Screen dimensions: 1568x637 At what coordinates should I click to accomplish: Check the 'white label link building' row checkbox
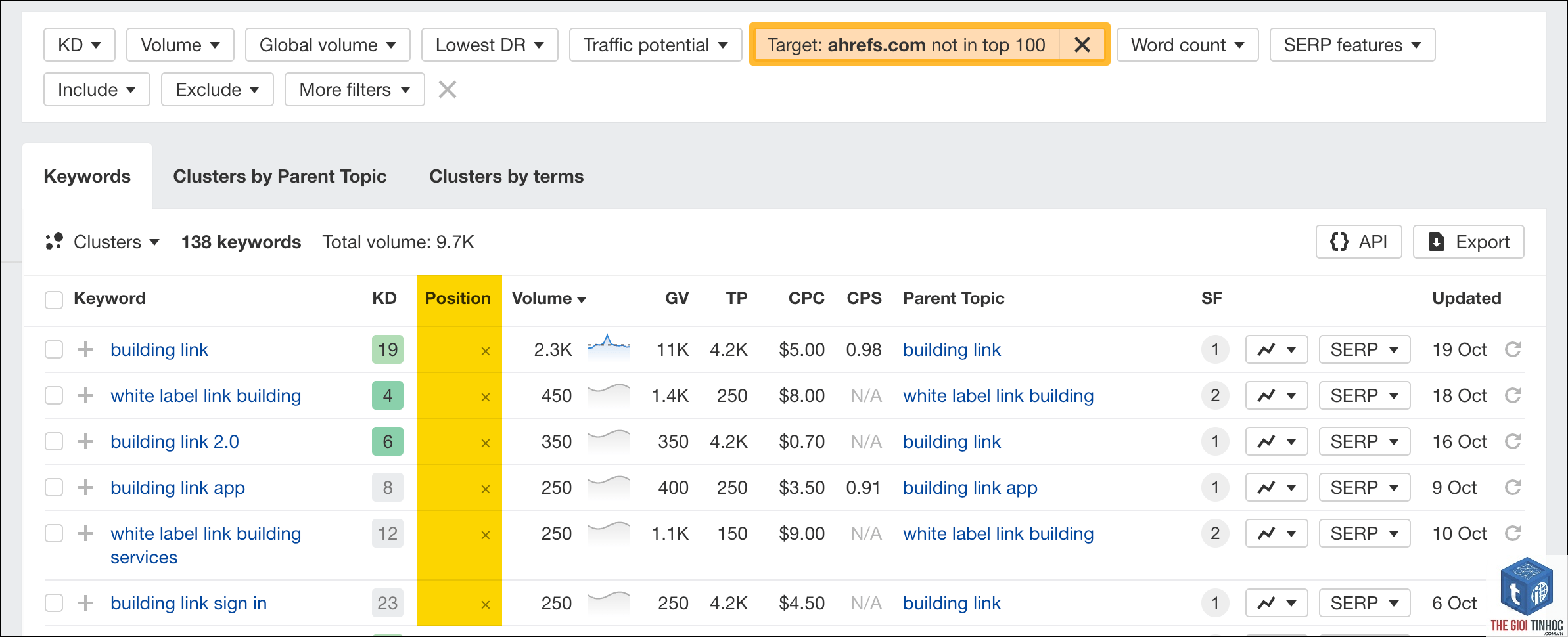tap(54, 395)
